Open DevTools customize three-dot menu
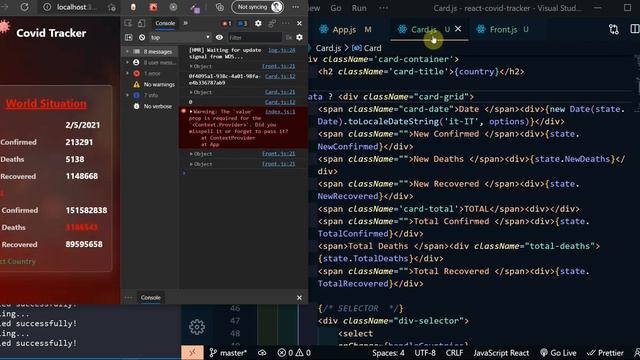Viewport: 640px width, 360px height. point(285,23)
